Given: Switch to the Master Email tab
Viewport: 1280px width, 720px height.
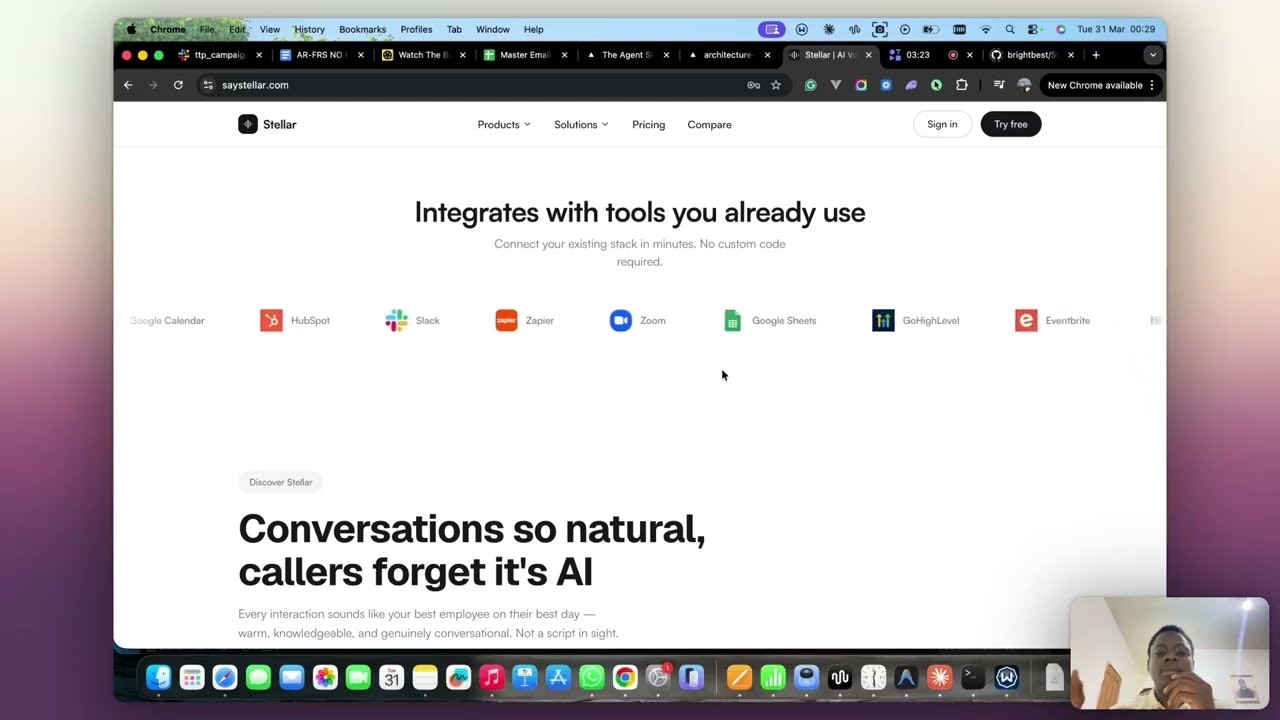Looking at the screenshot, I should tap(524, 55).
